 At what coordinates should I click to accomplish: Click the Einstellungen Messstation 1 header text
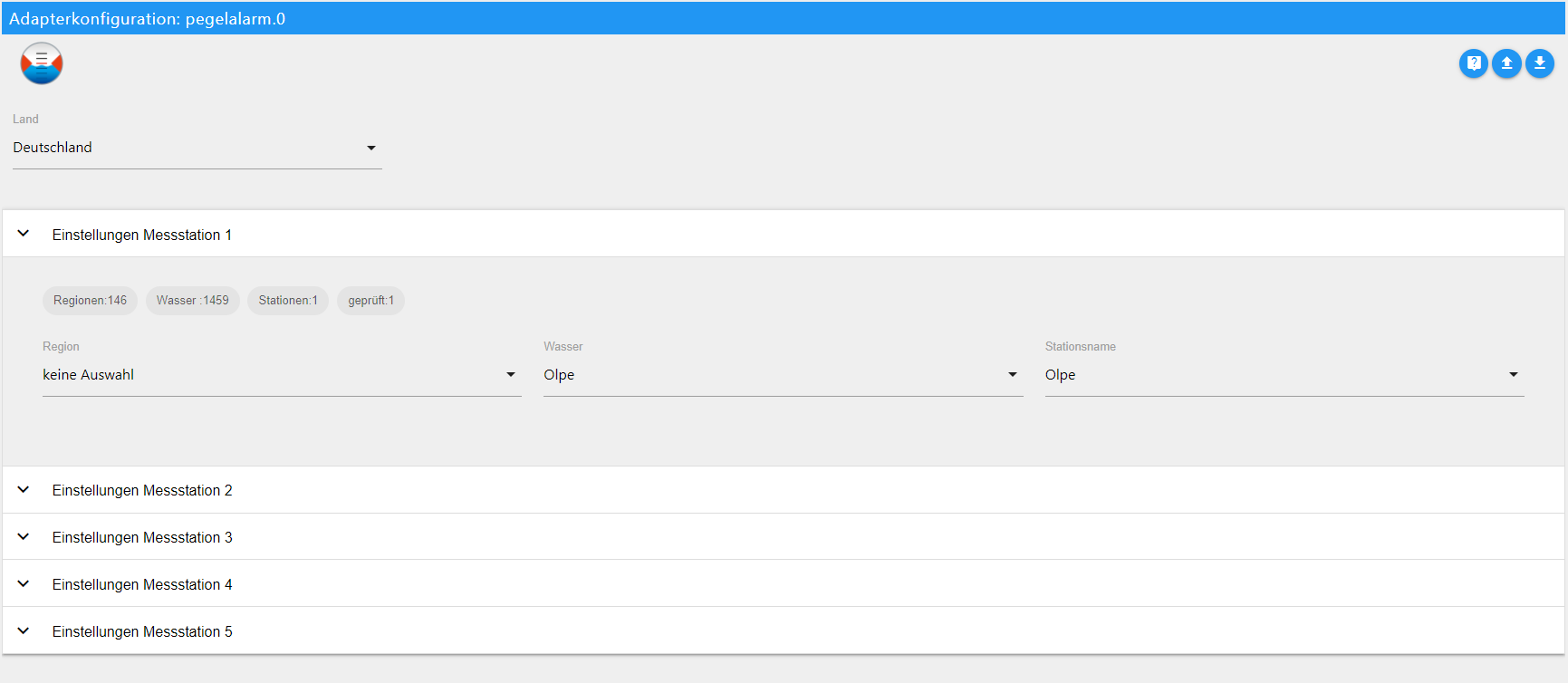pyautogui.click(x=142, y=235)
